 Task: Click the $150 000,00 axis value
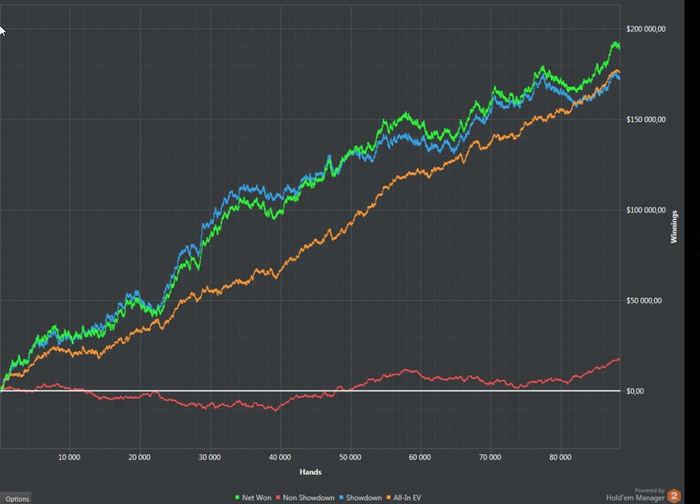click(646, 119)
